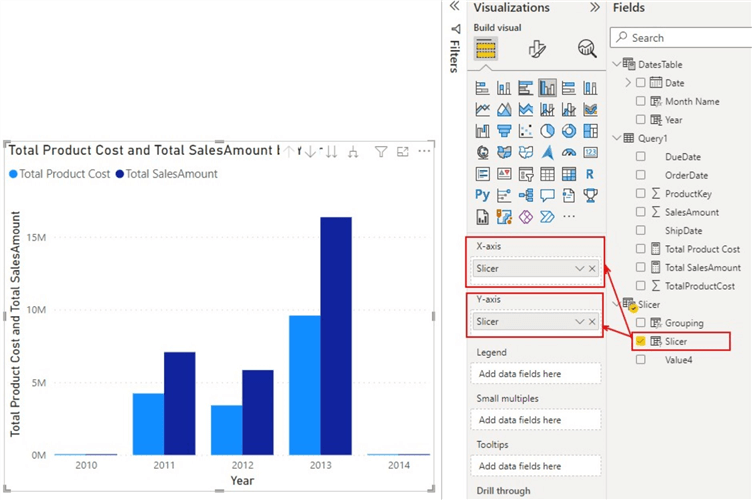Select the Matrix visual icon
This screenshot has width=752, height=500.
pos(569,174)
